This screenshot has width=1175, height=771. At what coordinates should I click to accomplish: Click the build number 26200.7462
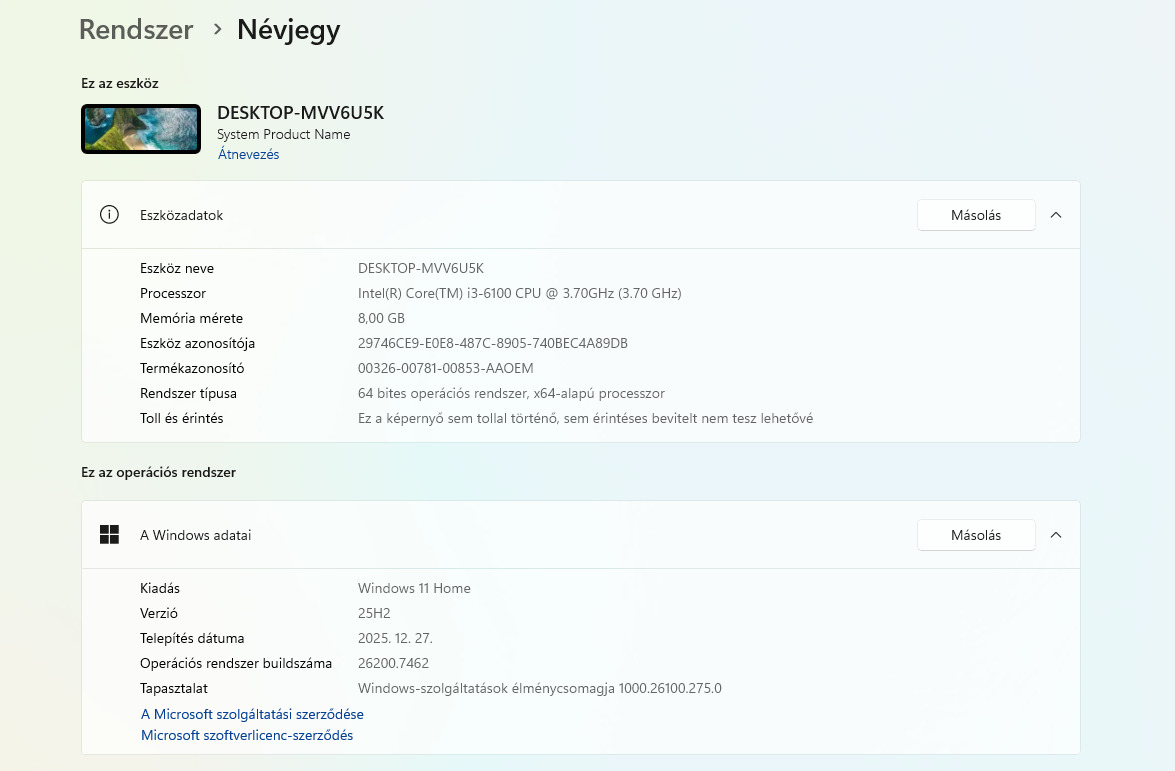(393, 663)
